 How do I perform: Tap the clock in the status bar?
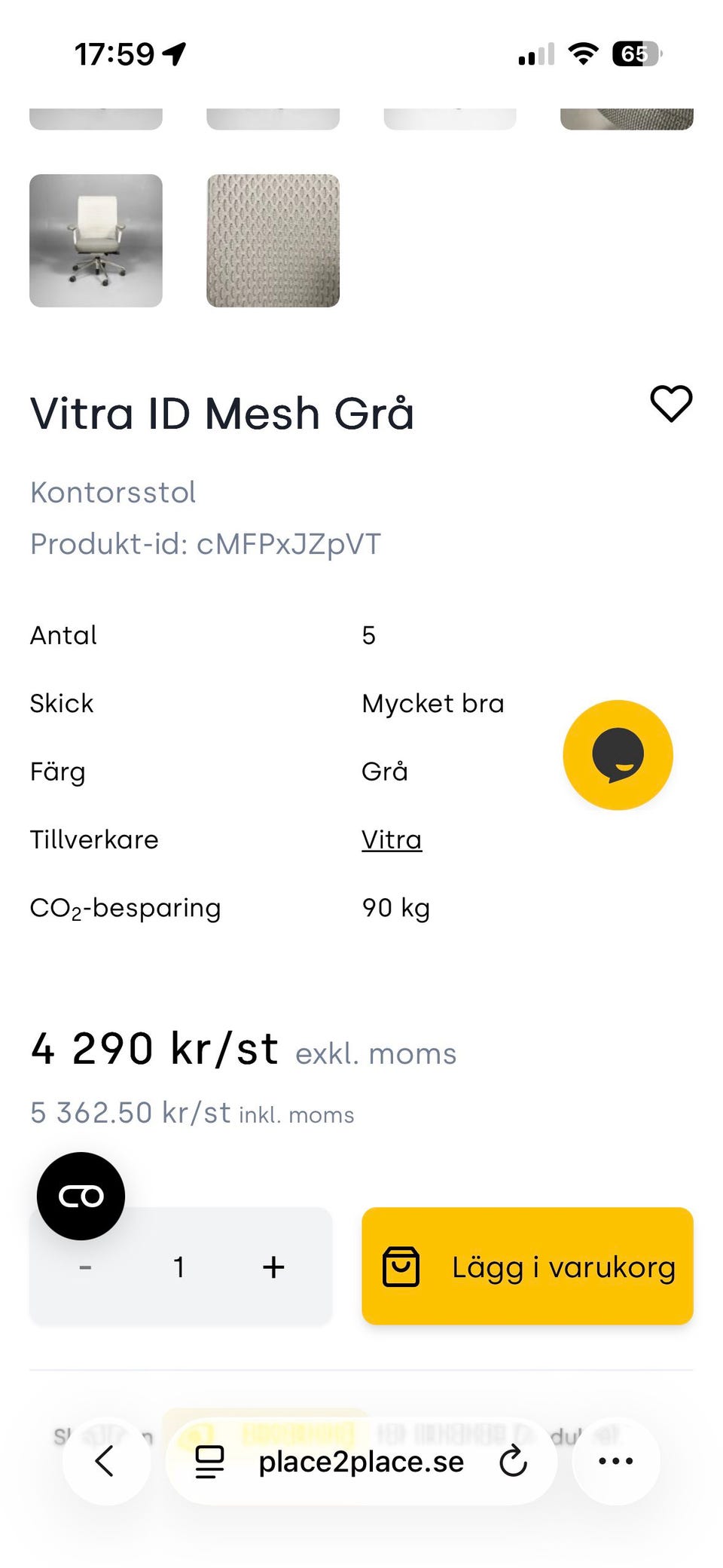[x=114, y=54]
